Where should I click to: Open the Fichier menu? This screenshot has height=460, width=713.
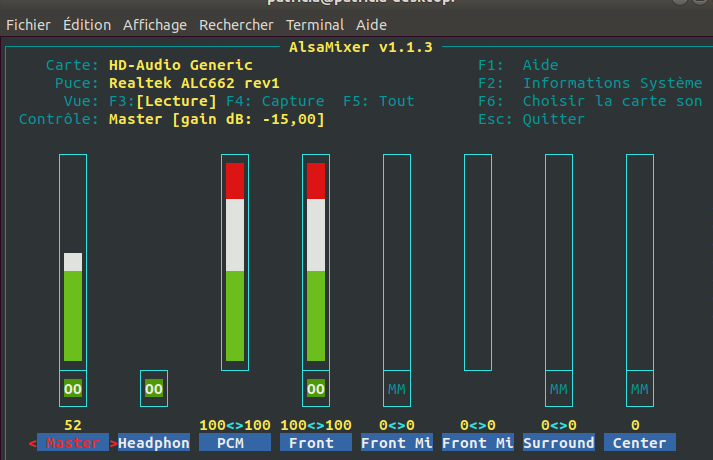point(28,25)
